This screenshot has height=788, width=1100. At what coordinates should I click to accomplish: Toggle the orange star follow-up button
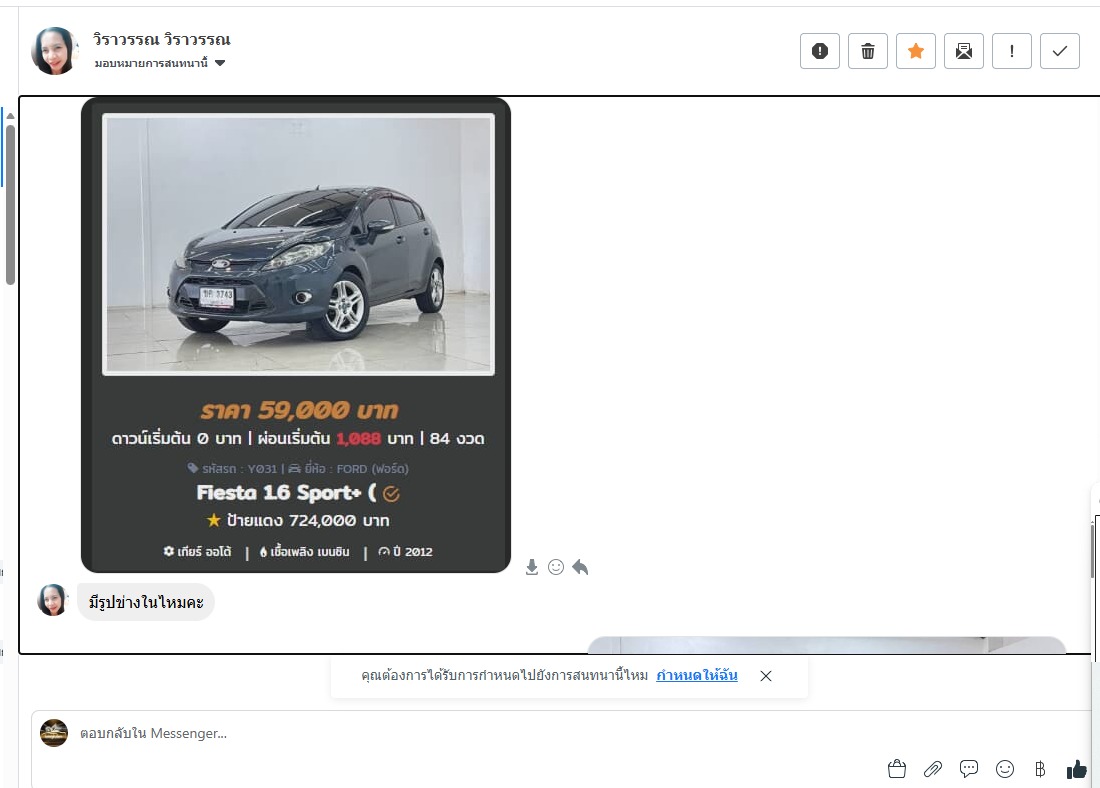(915, 51)
